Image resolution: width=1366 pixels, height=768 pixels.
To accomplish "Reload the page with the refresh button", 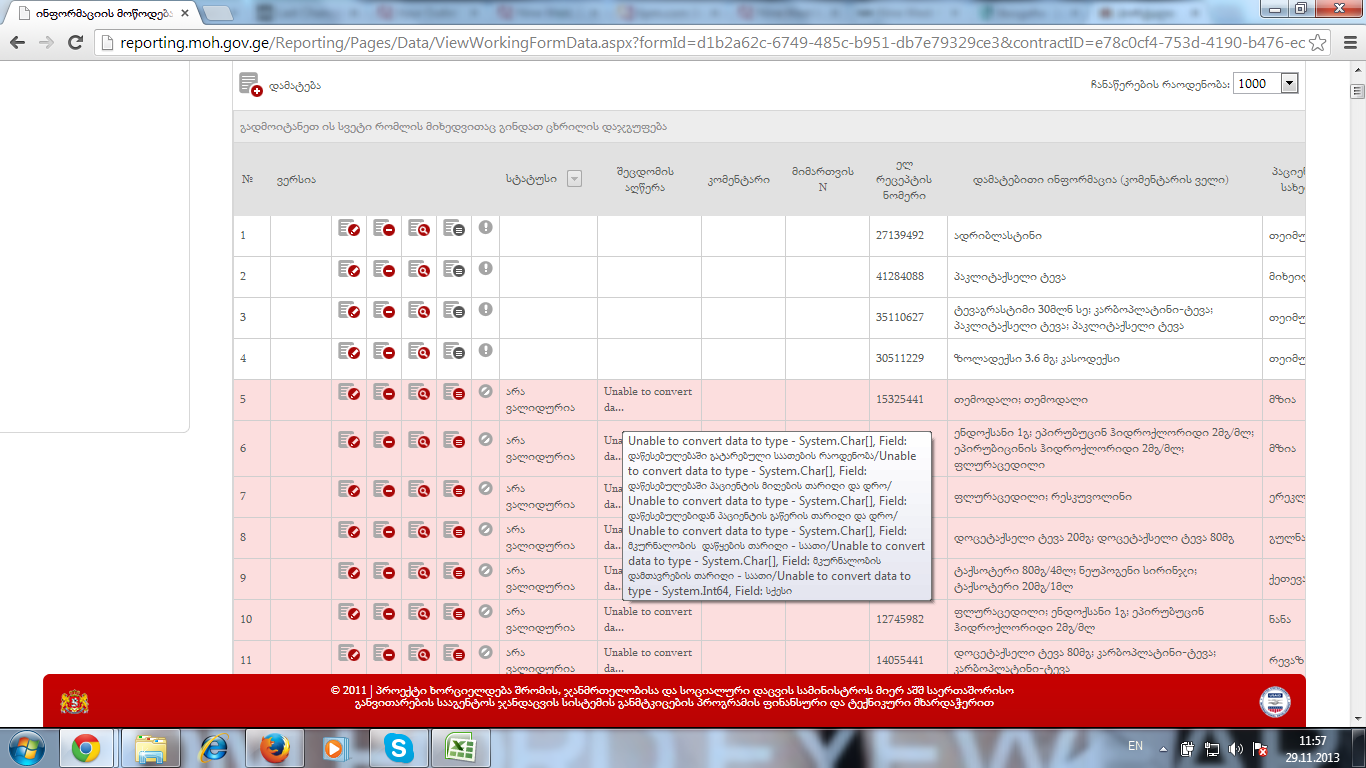I will tap(75, 43).
